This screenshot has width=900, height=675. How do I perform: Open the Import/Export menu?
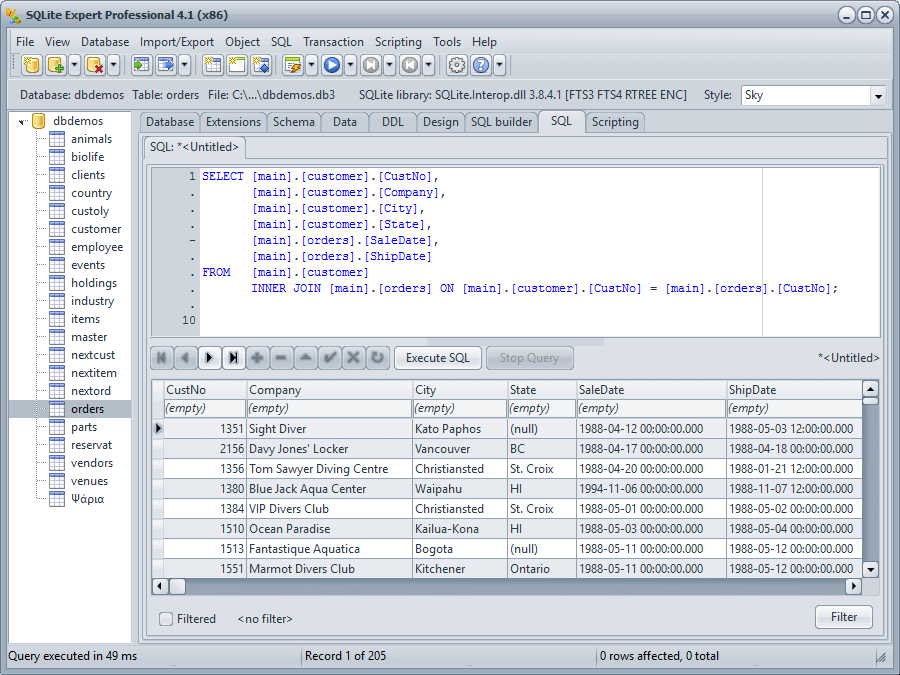tap(177, 42)
